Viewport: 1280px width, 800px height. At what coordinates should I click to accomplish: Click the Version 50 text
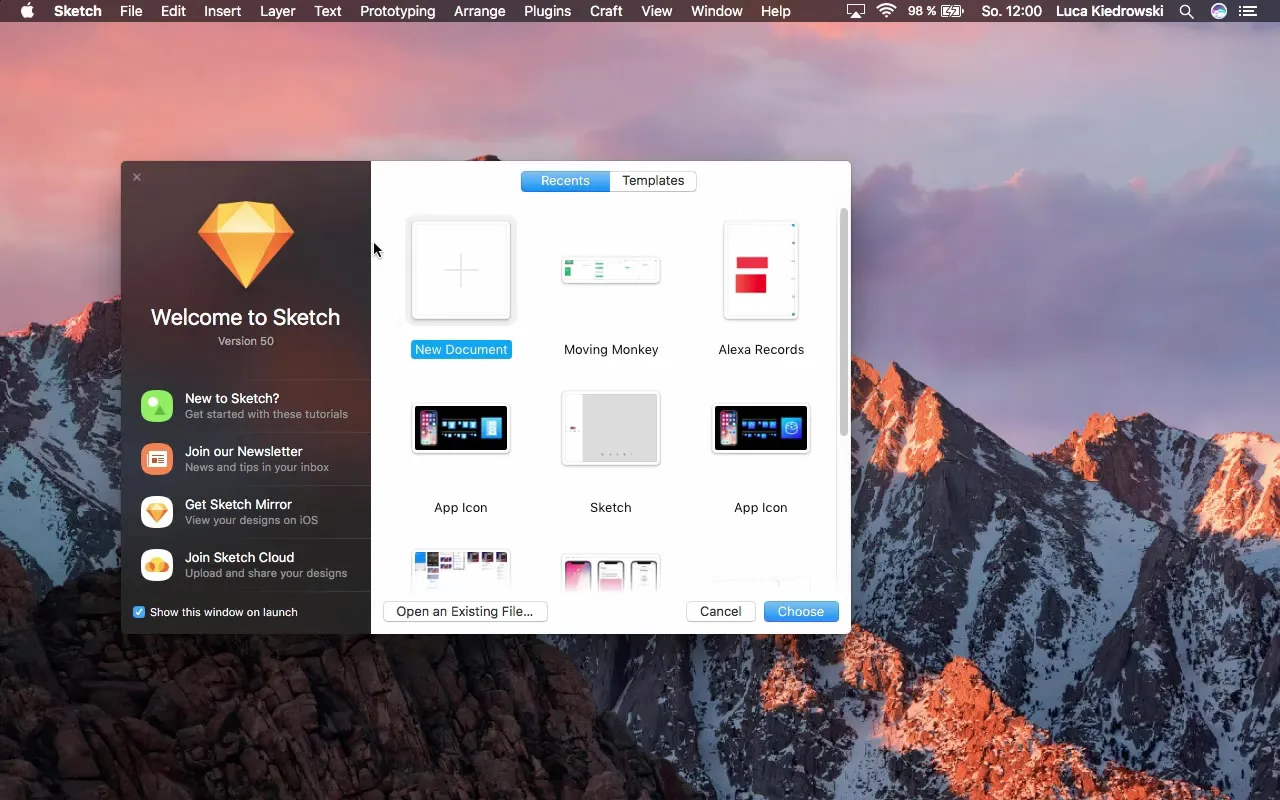tap(246, 341)
